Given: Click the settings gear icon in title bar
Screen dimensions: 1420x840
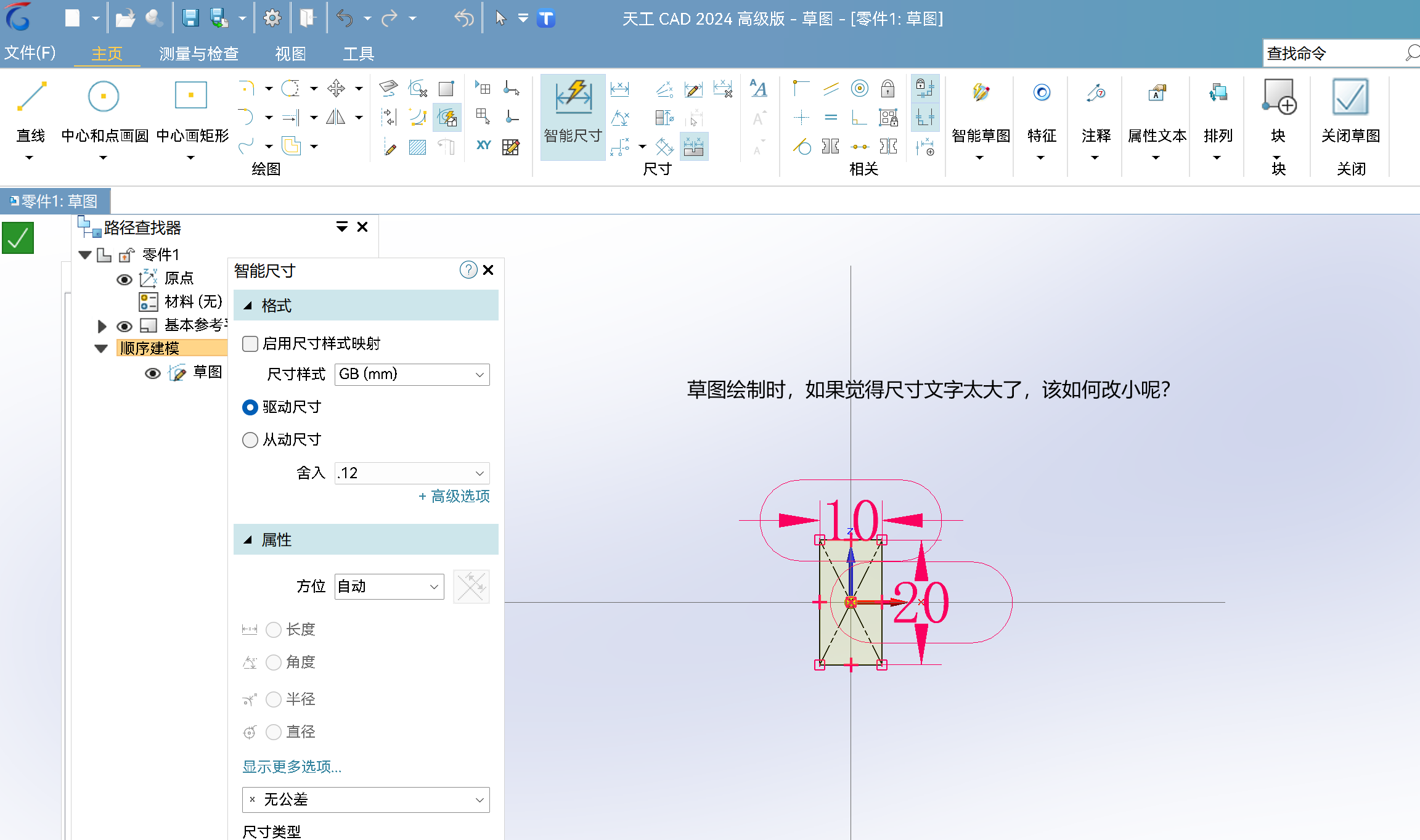Looking at the screenshot, I should tap(272, 18).
